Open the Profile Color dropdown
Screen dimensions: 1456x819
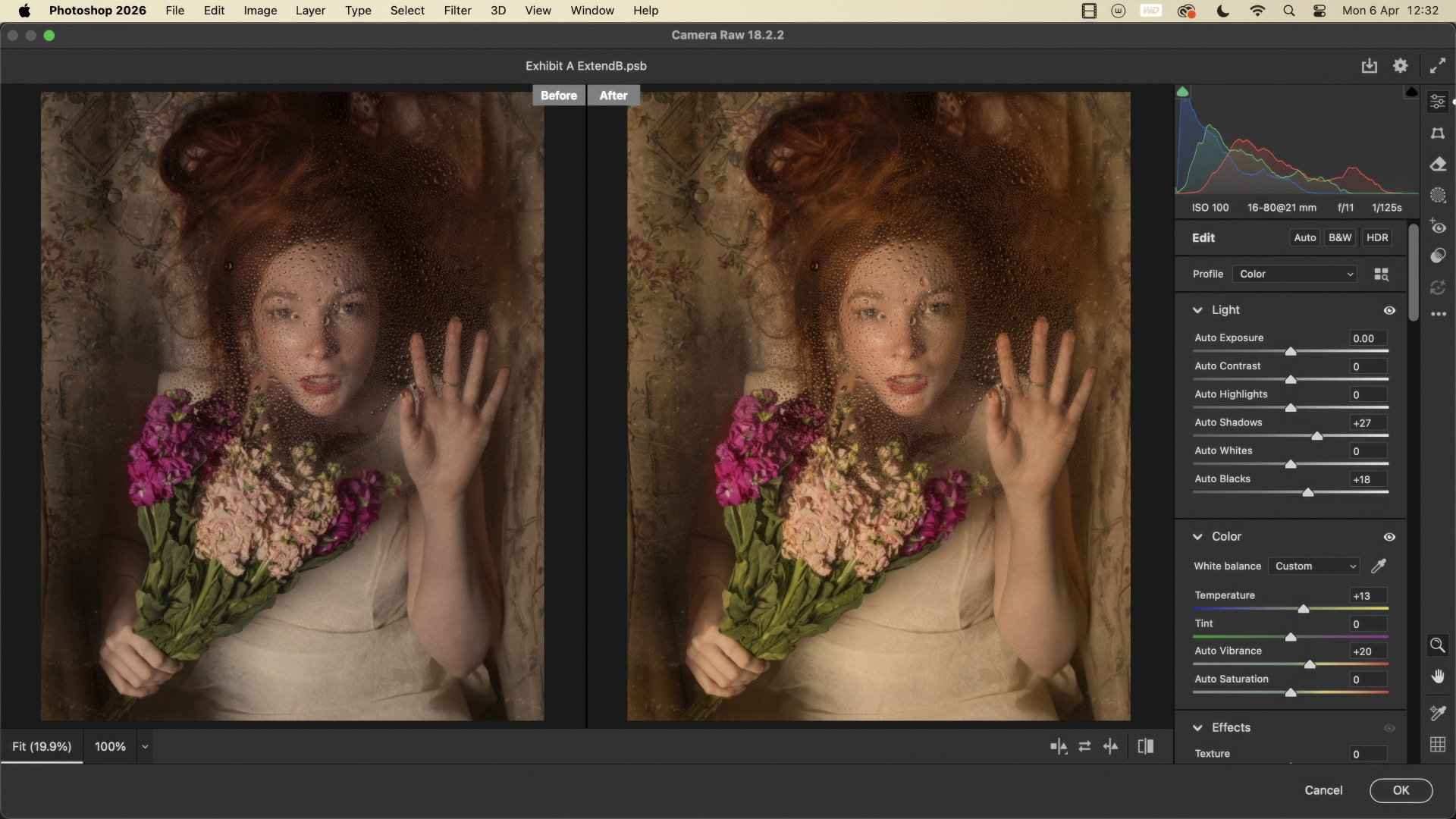tap(1296, 275)
